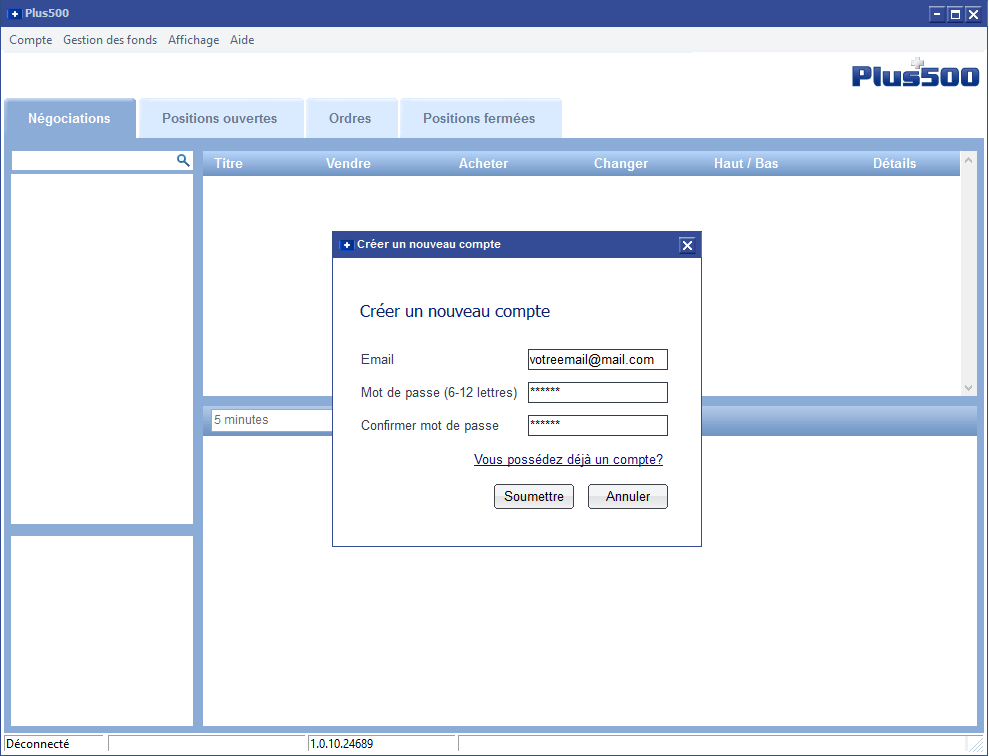Click the Détails column header
This screenshot has height=756, width=989.
tap(894, 163)
